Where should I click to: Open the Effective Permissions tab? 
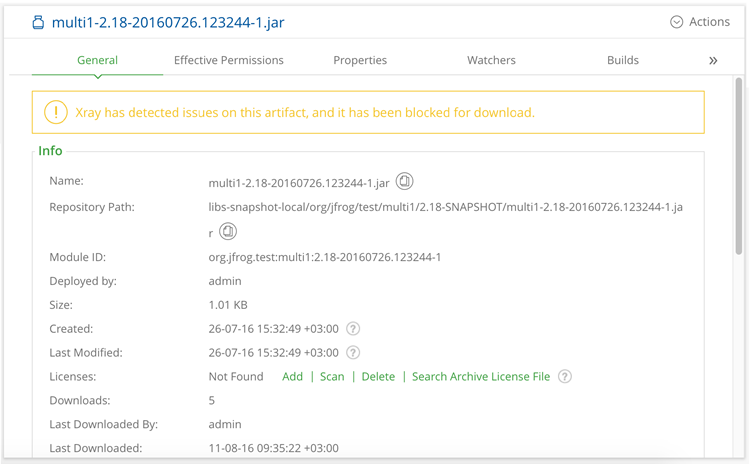[229, 60]
